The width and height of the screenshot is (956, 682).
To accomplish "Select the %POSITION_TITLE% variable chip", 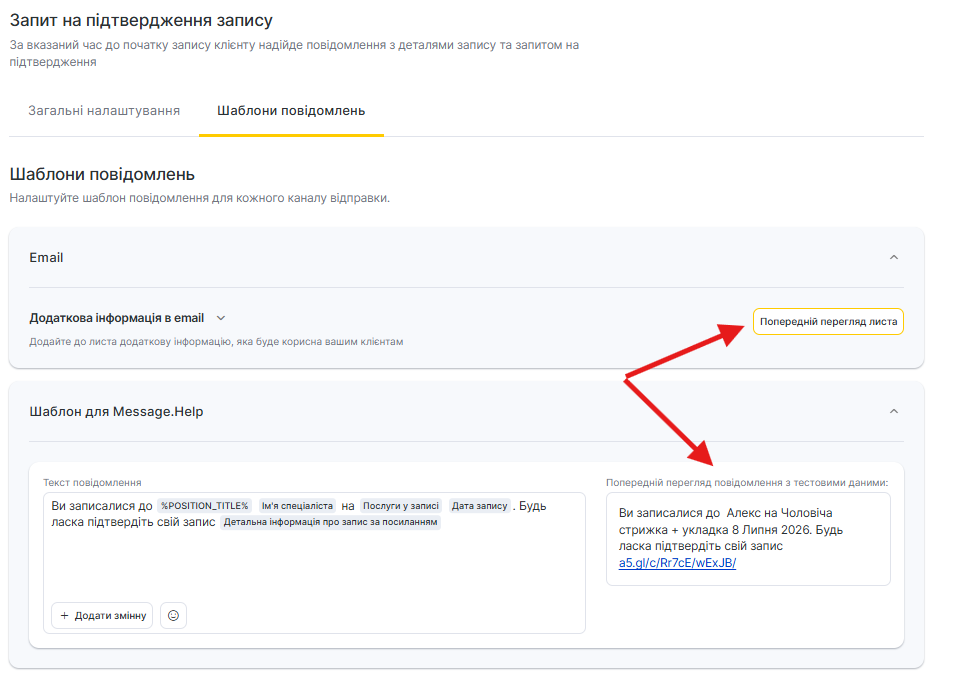I will tap(205, 506).
